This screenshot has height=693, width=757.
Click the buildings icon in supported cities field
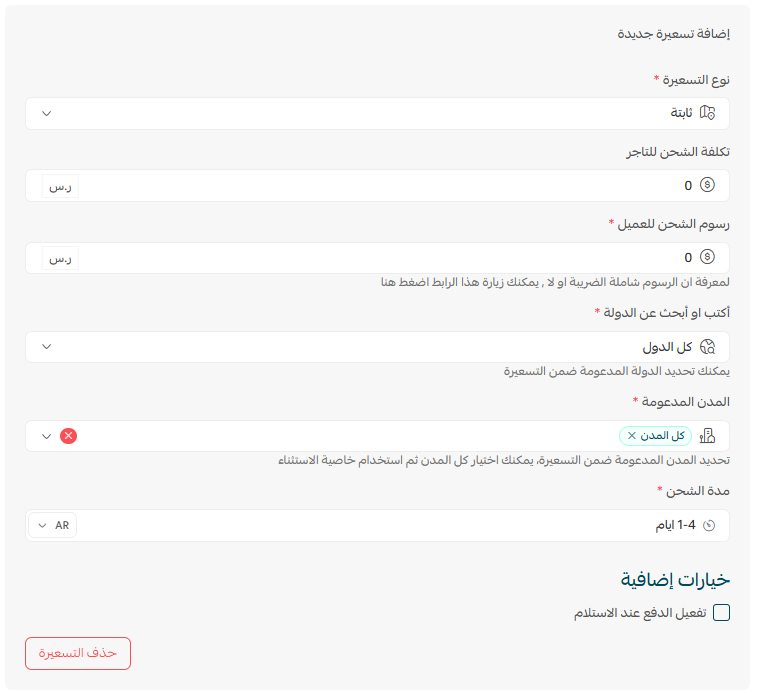(x=708, y=436)
